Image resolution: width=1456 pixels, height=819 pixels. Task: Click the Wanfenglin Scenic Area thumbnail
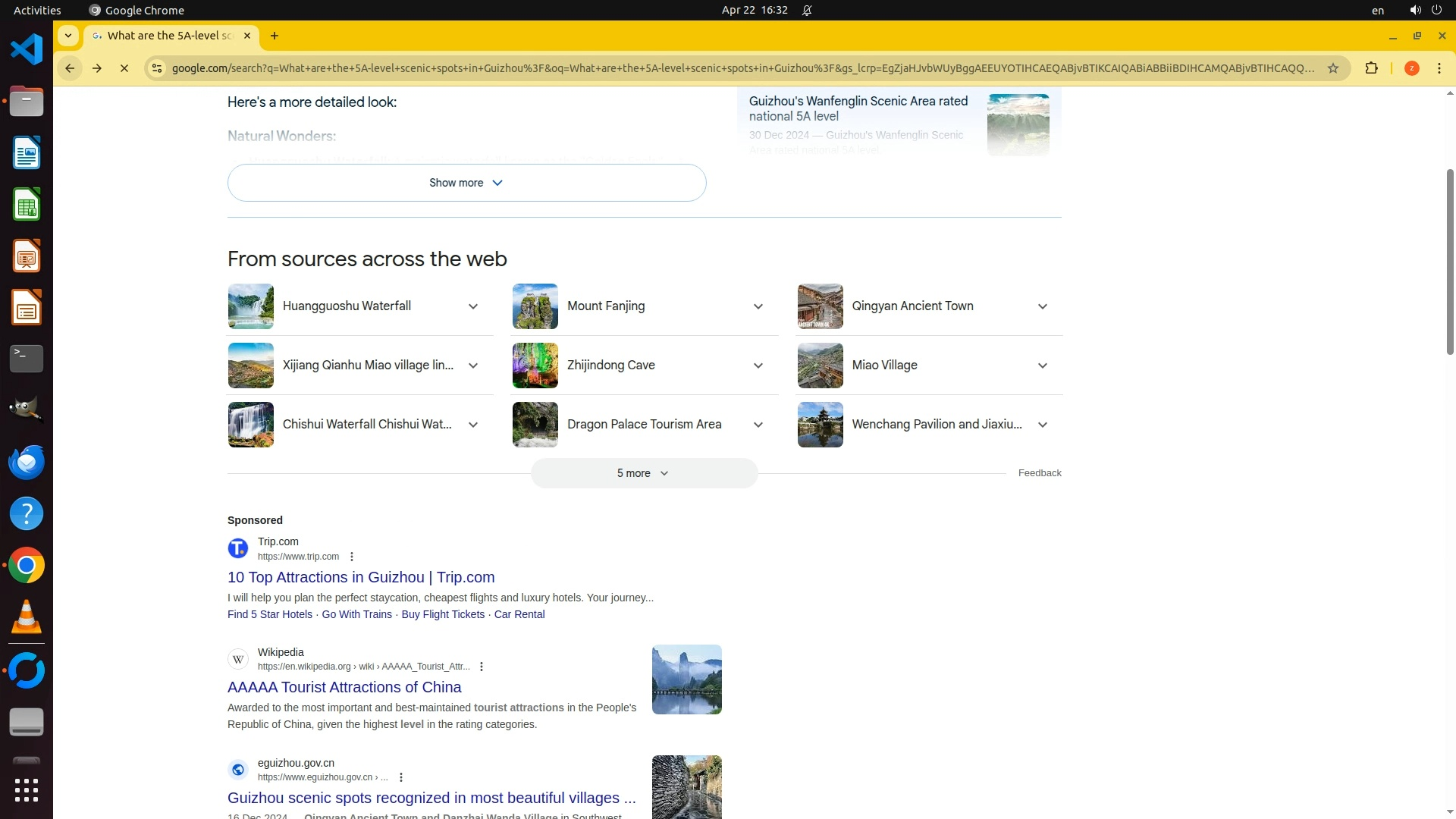(1018, 124)
